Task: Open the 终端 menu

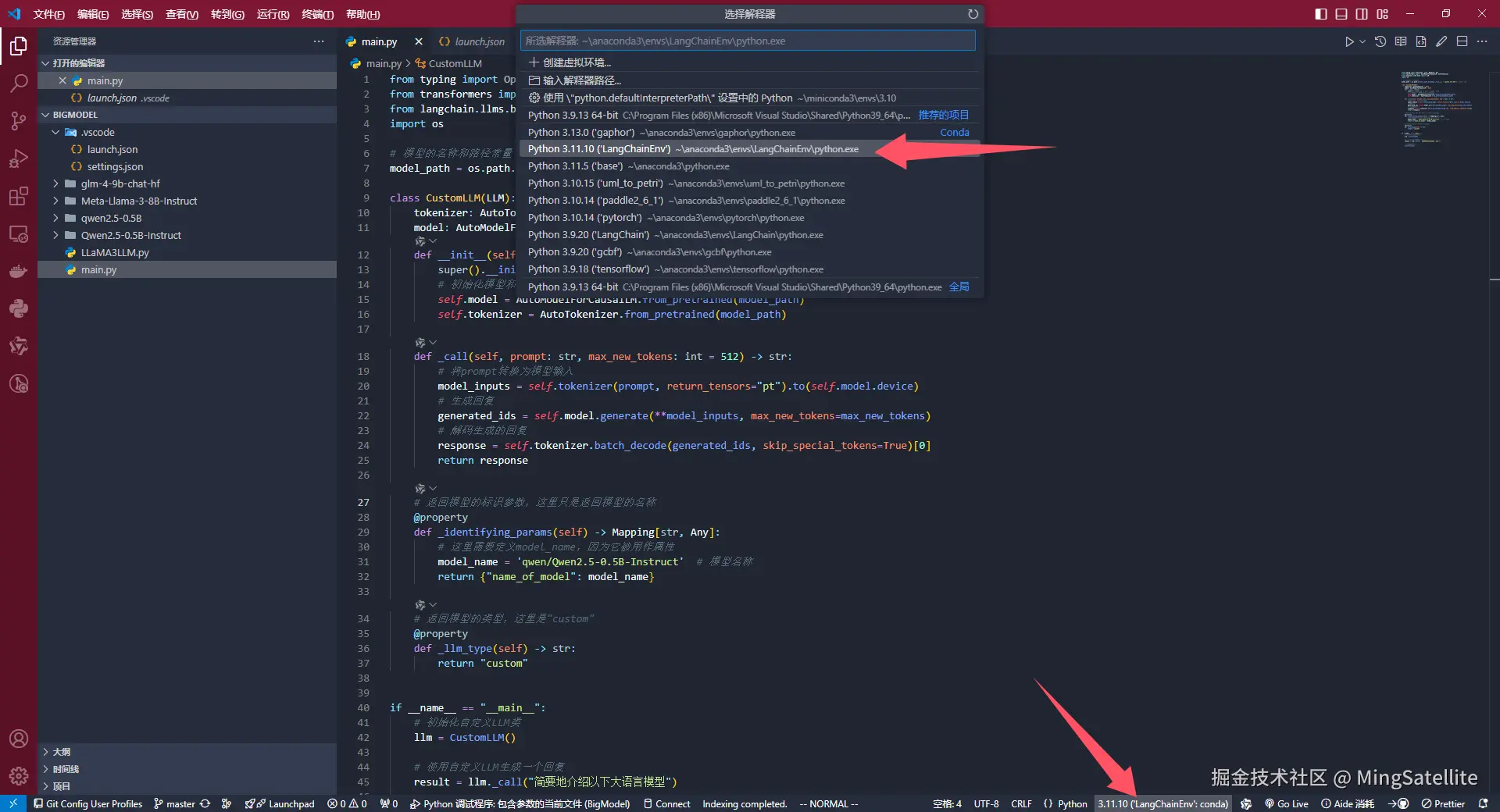Action: (317, 14)
